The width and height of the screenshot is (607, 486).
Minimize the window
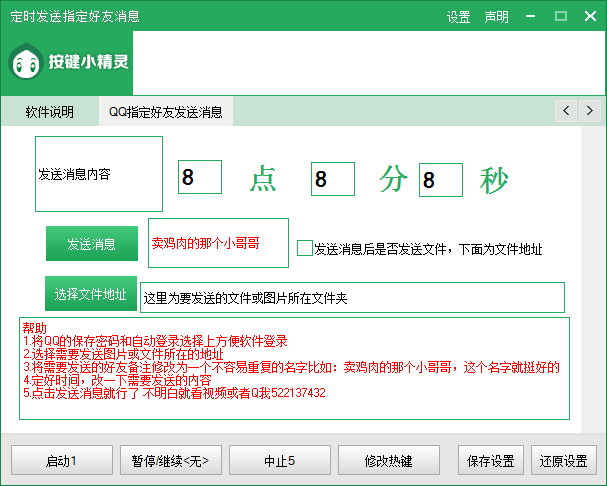click(x=530, y=16)
